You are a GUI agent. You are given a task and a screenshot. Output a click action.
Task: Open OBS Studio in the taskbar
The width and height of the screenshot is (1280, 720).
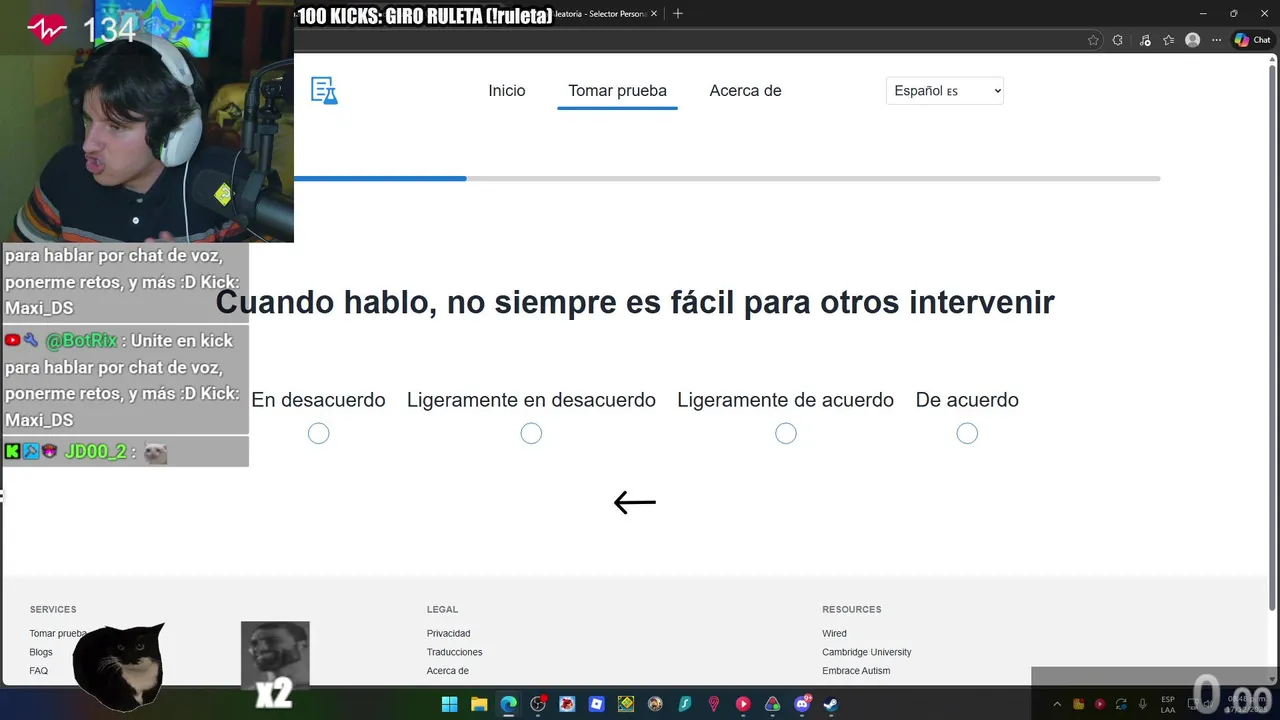[x=538, y=704]
